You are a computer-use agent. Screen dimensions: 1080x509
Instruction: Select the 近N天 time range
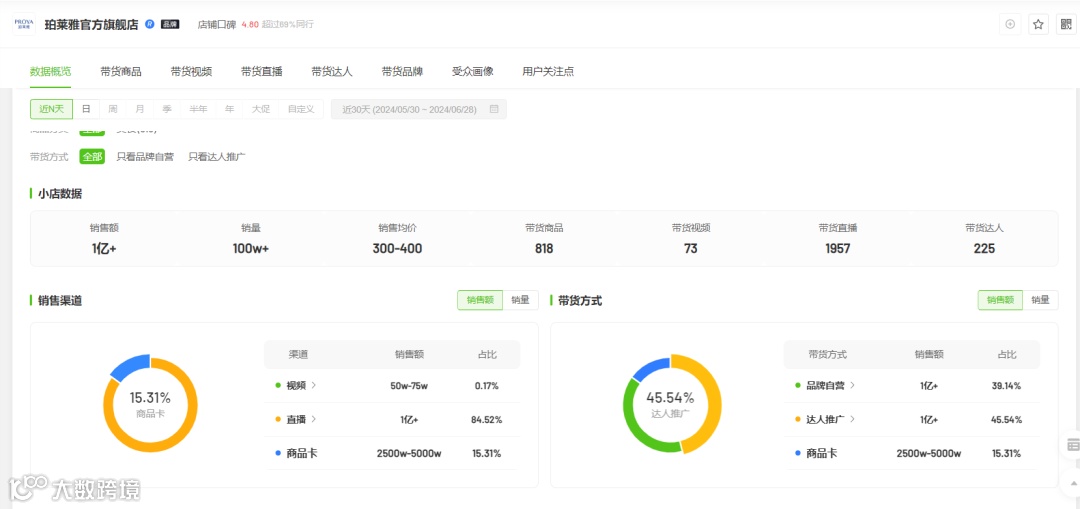(51, 109)
